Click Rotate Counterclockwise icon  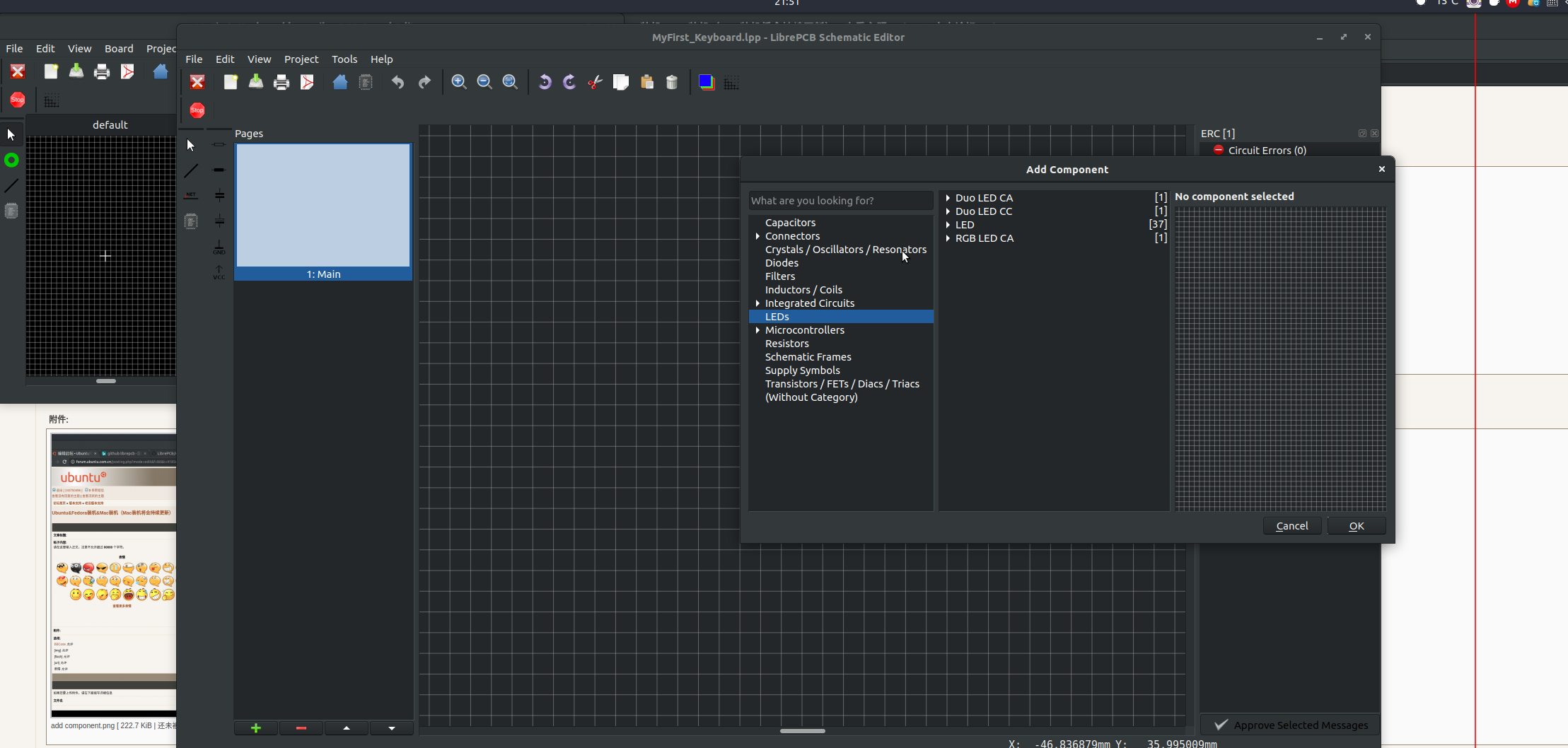click(545, 83)
